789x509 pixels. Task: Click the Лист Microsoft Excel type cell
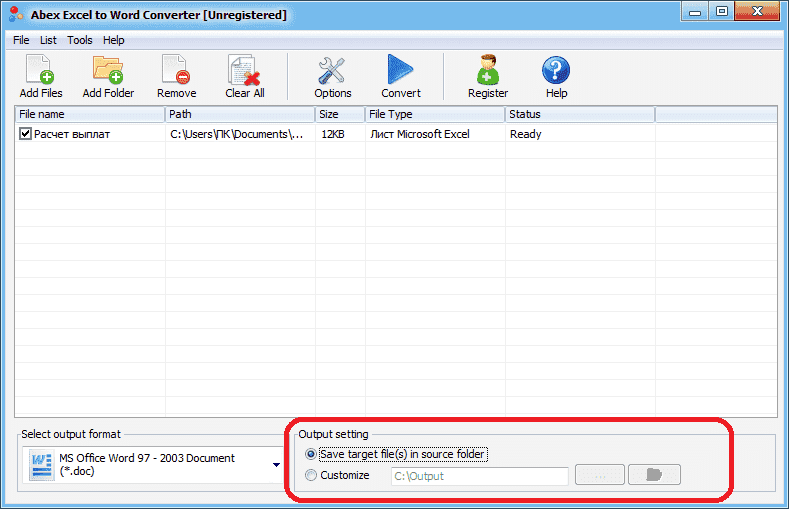point(420,134)
